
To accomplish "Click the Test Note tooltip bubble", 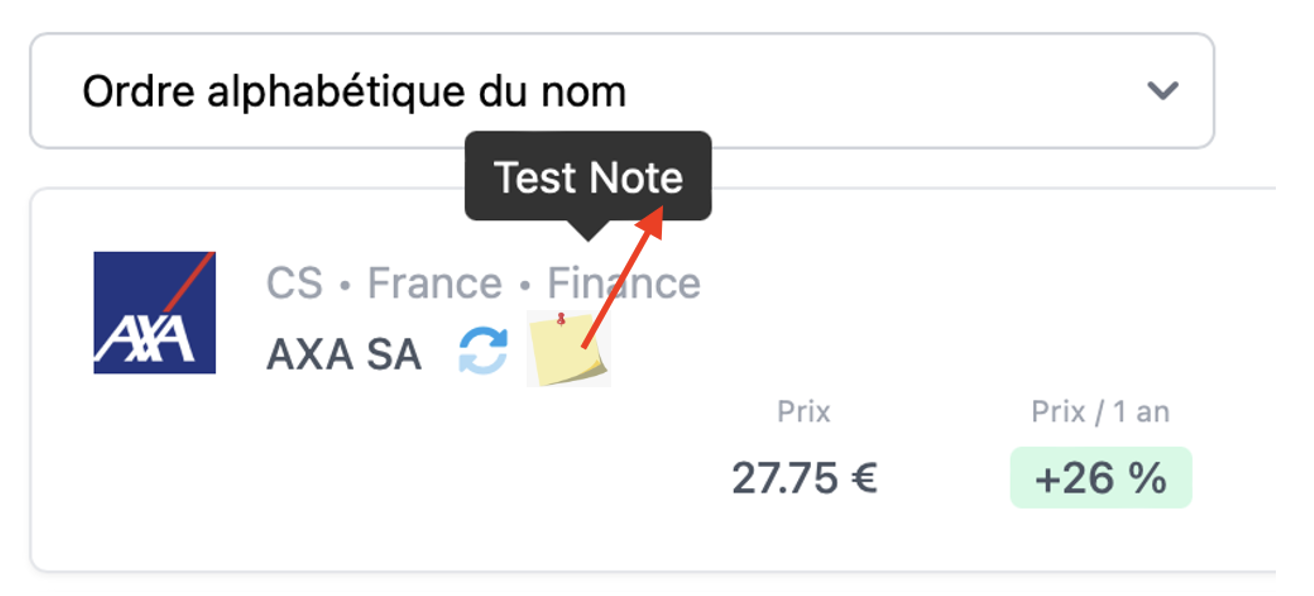I will [x=588, y=176].
